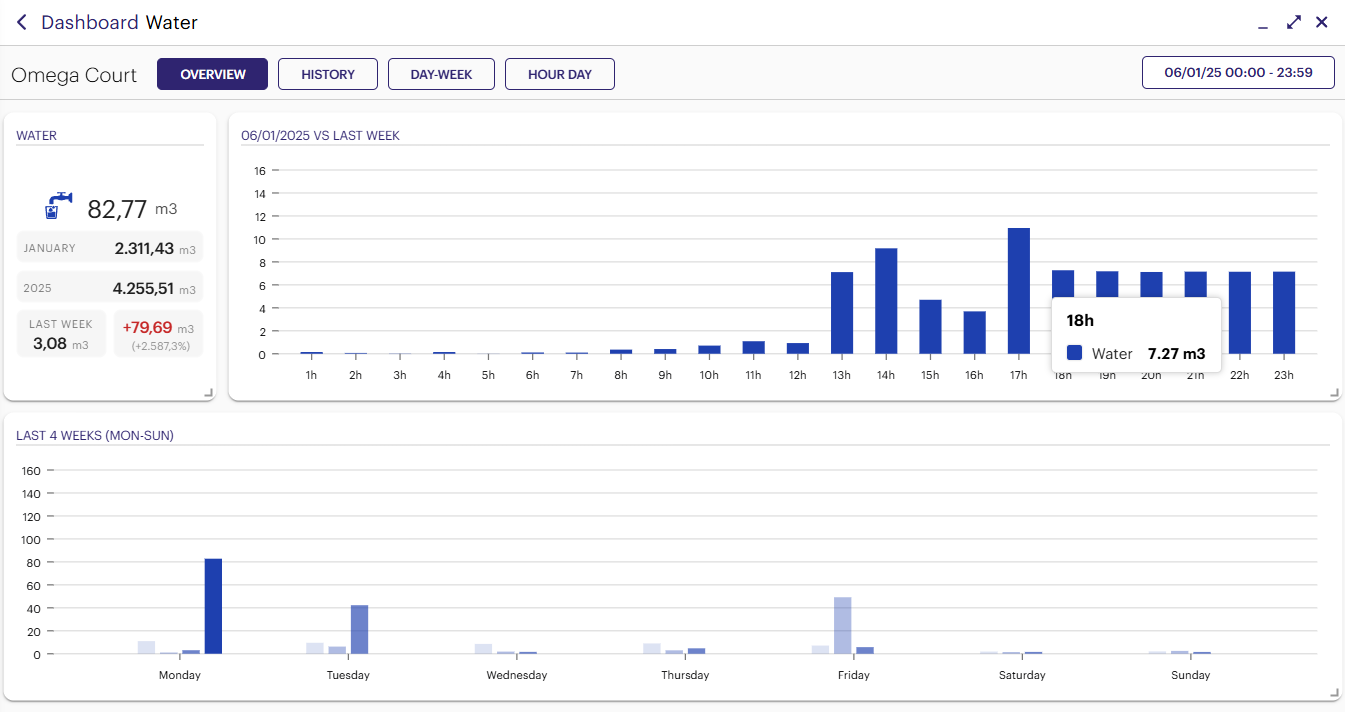This screenshot has height=712, width=1345.
Task: Click the blue Water legend swatch in tooltip
Action: coord(1075,353)
